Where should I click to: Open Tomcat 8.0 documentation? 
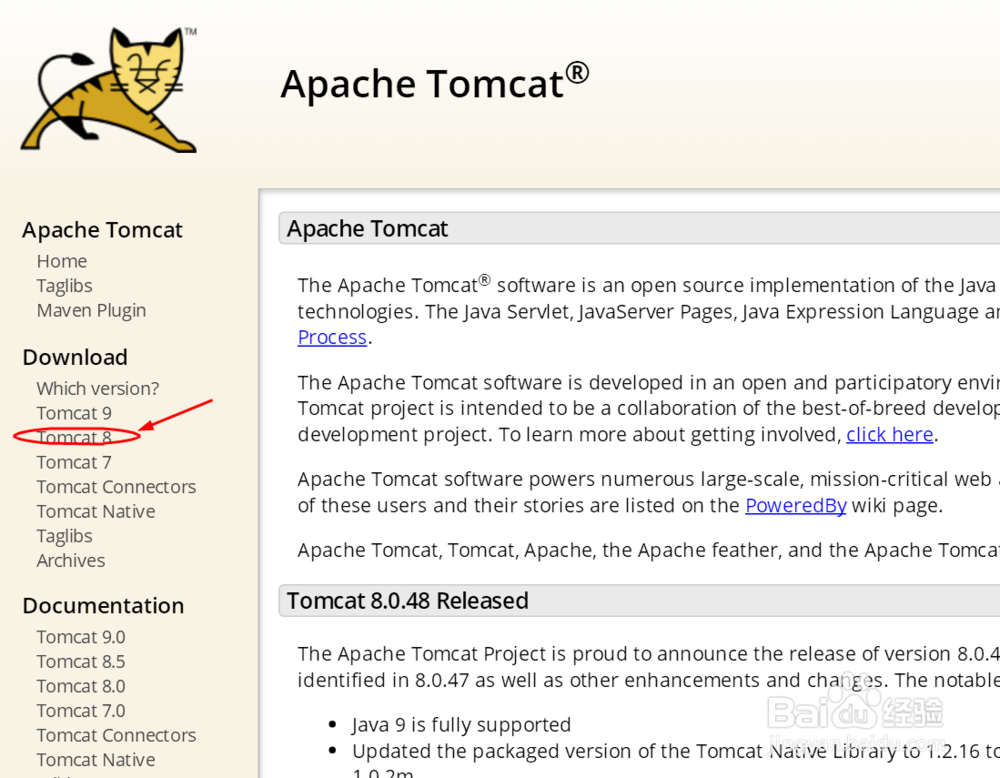point(81,686)
